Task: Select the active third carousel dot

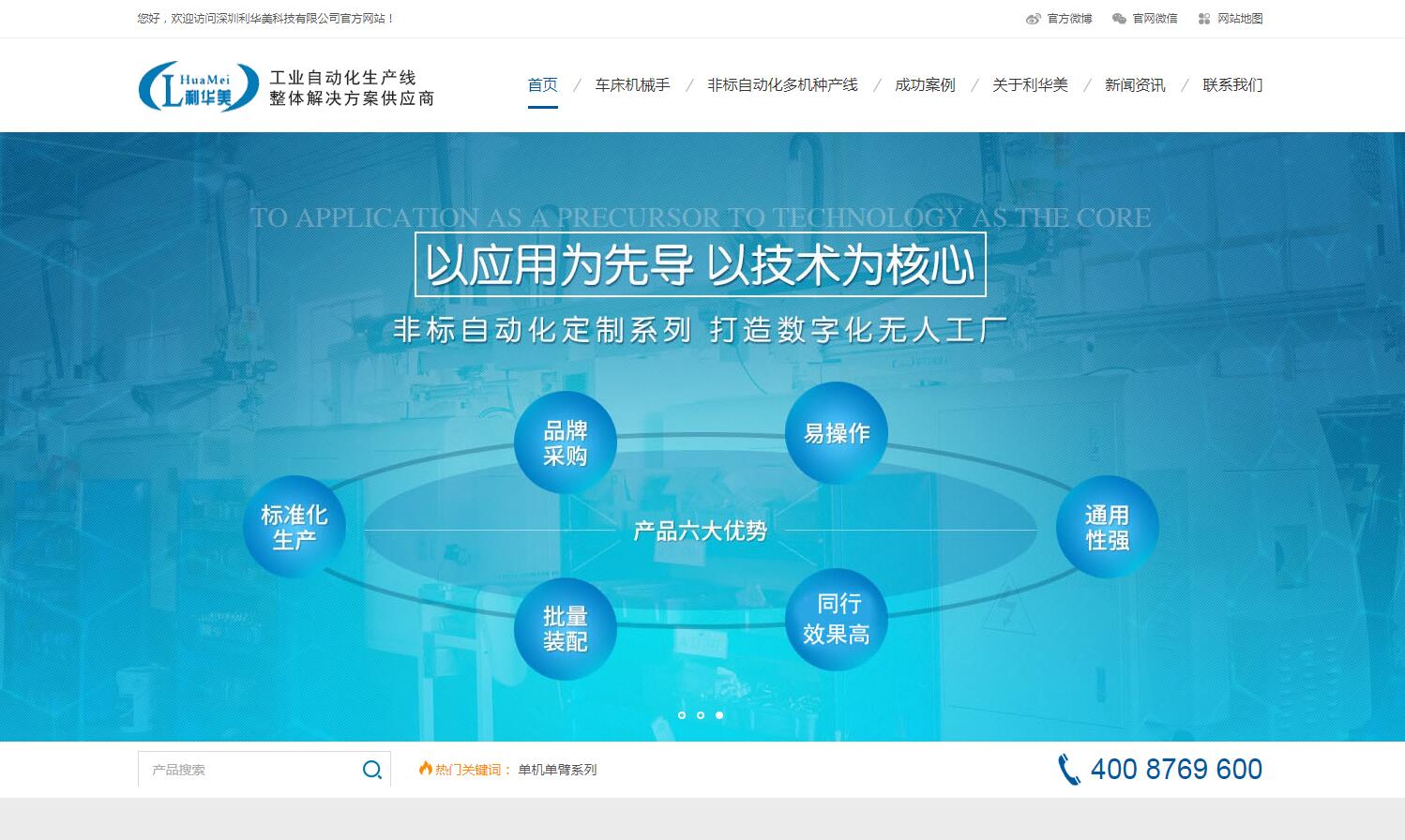Action: (x=719, y=715)
